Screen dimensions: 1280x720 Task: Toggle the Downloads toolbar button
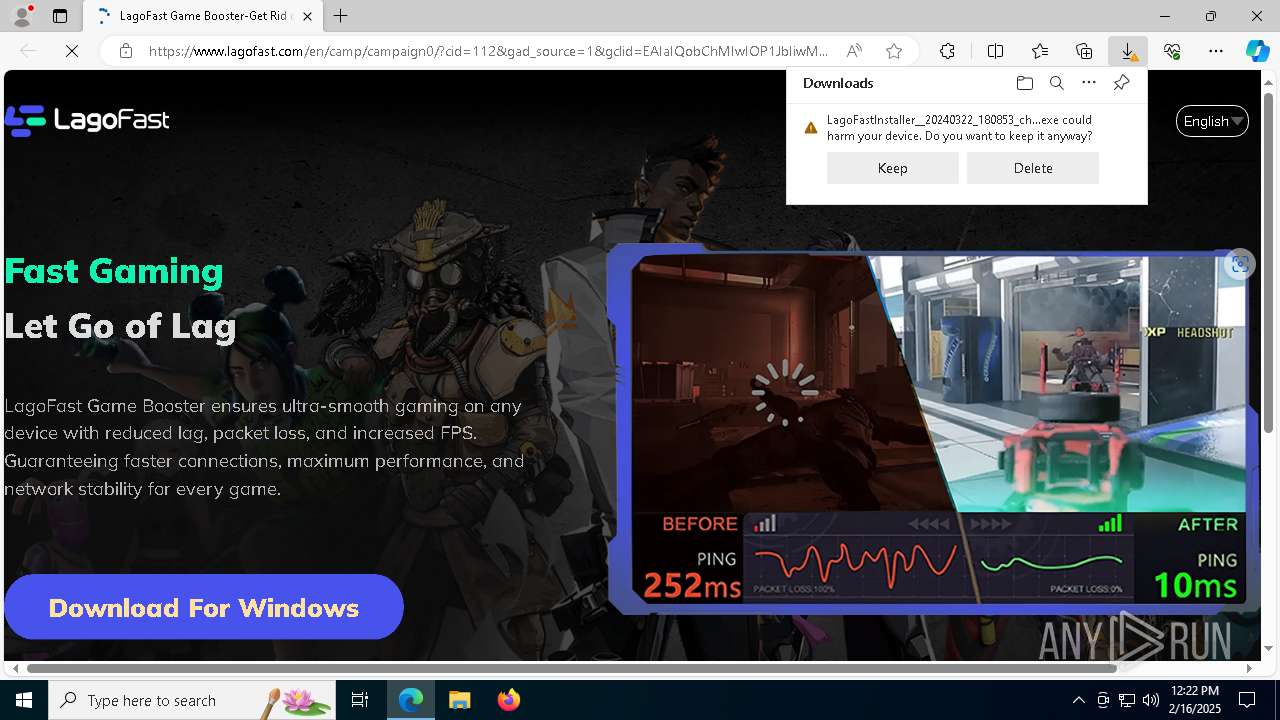point(1128,51)
